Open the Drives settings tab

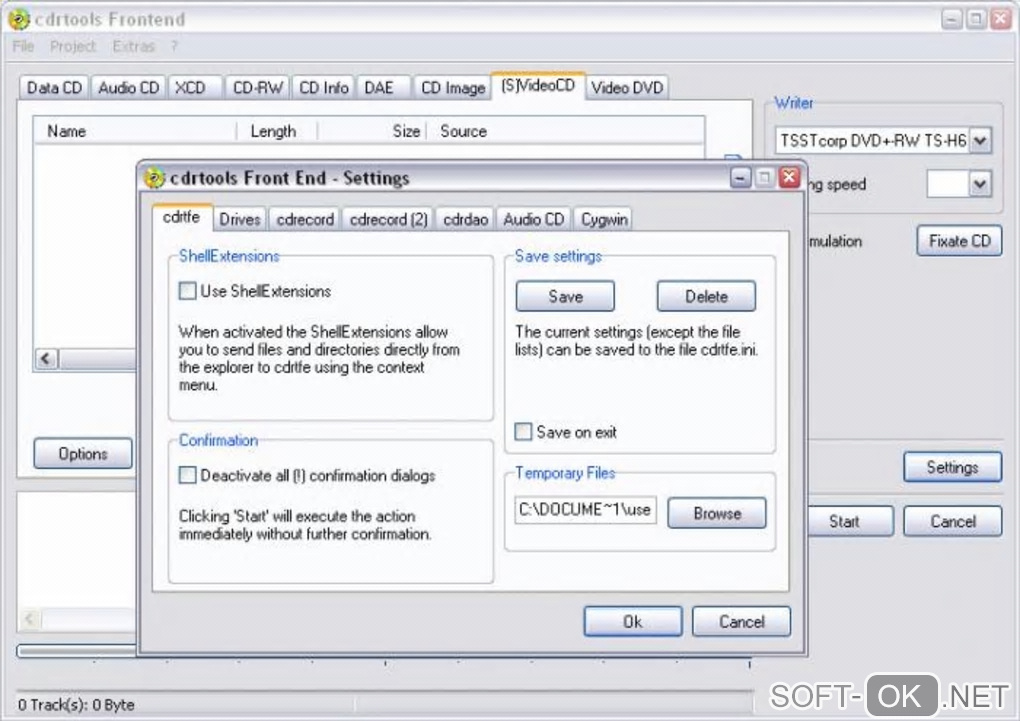coord(239,219)
